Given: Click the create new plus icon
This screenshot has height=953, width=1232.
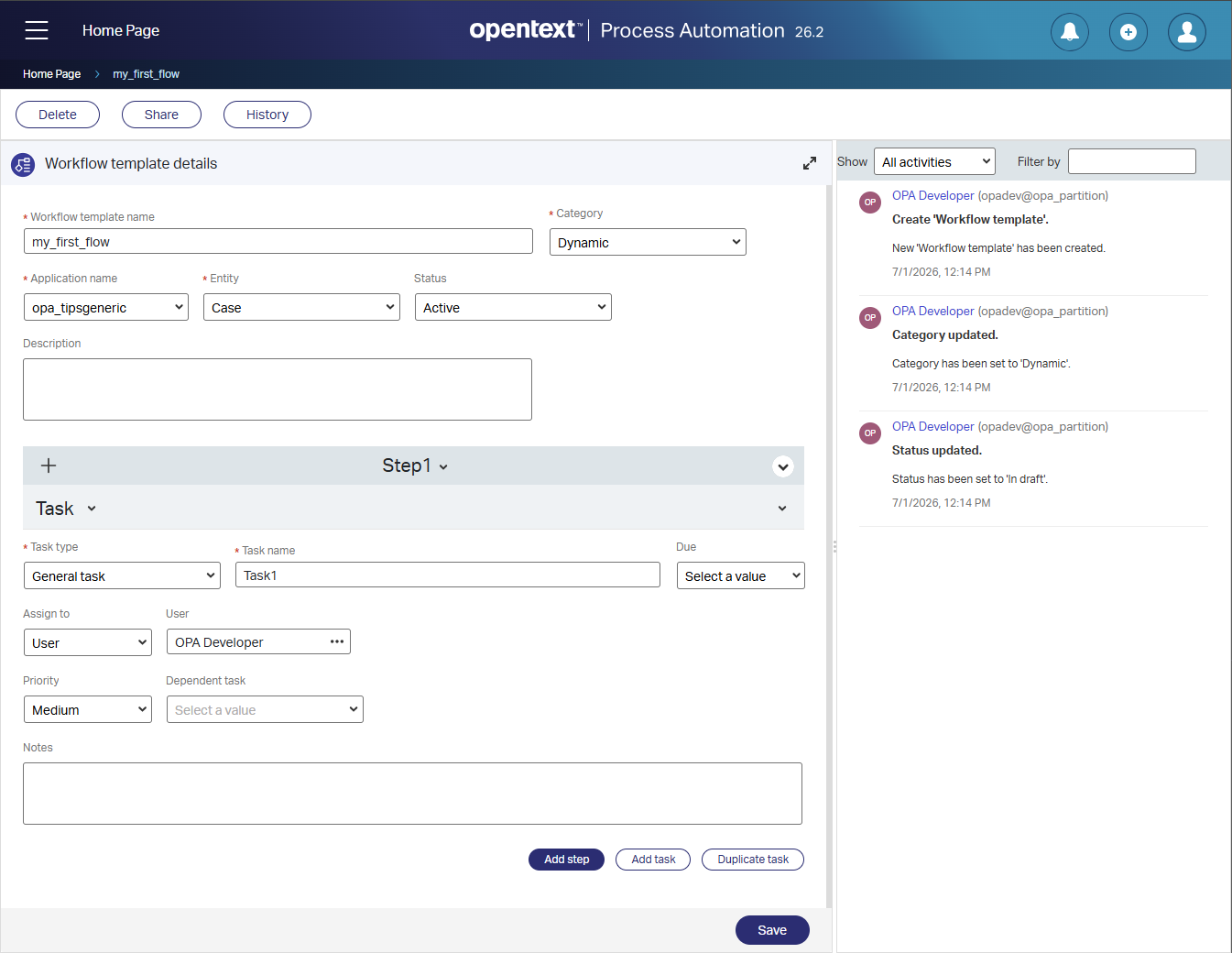Looking at the screenshot, I should click(x=1128, y=32).
